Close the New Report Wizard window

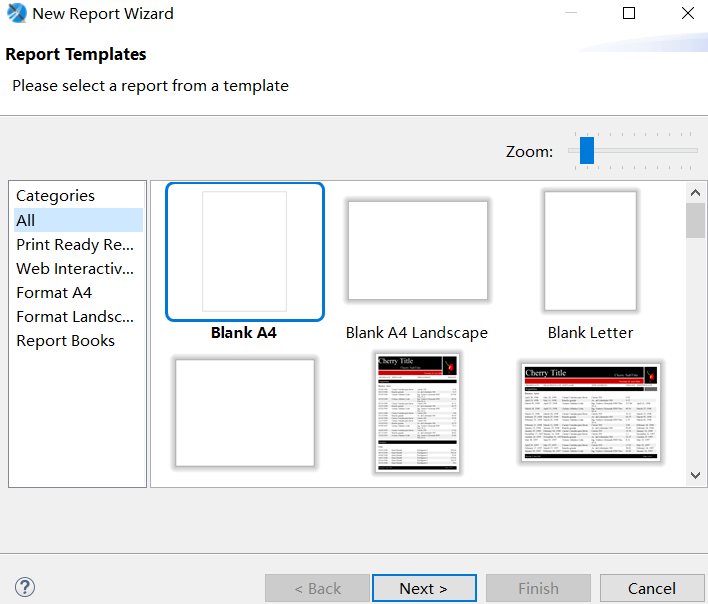click(x=688, y=13)
